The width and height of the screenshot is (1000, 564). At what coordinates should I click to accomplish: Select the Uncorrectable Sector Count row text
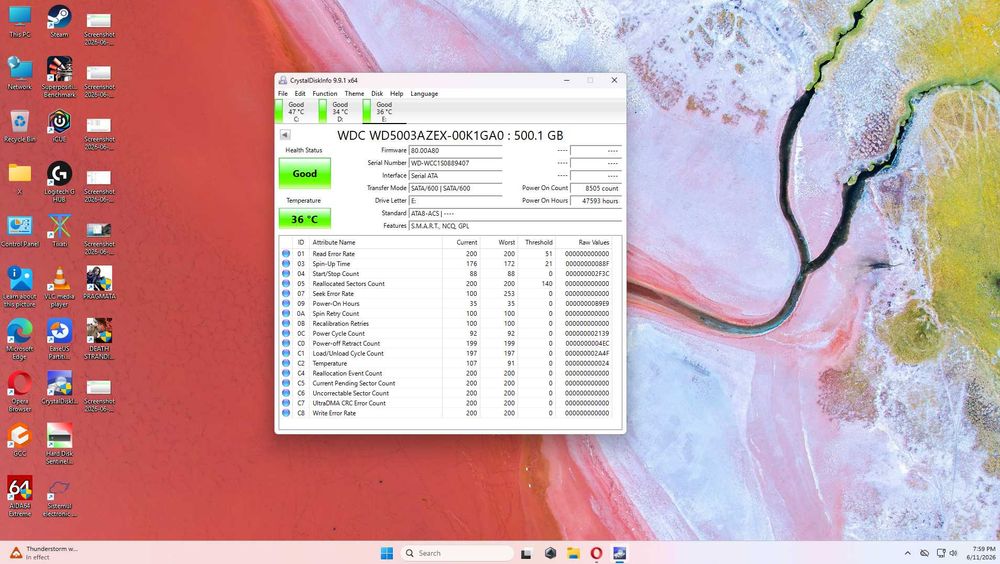351,394
